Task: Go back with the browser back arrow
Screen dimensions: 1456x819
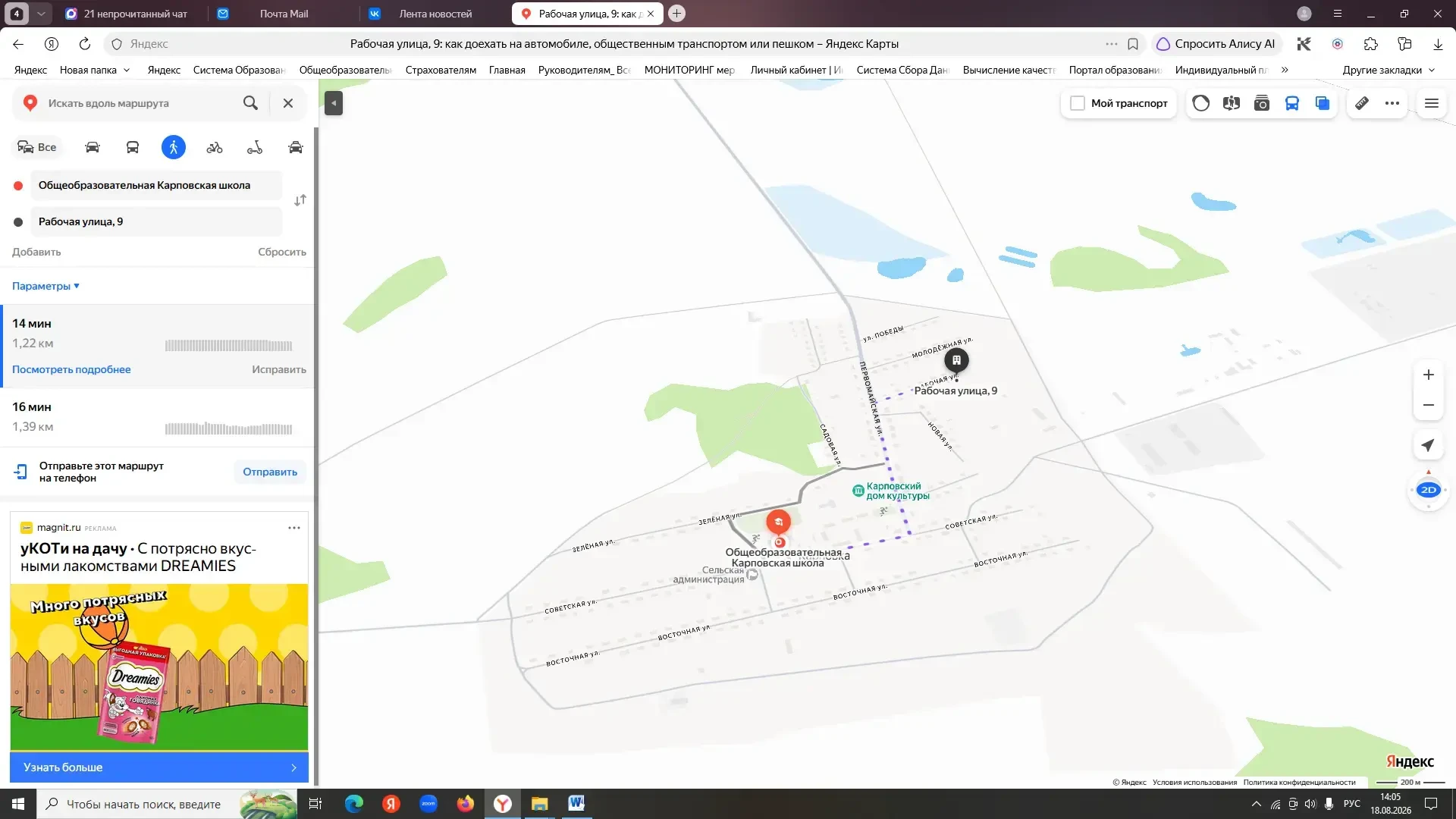Action: pyautogui.click(x=18, y=44)
